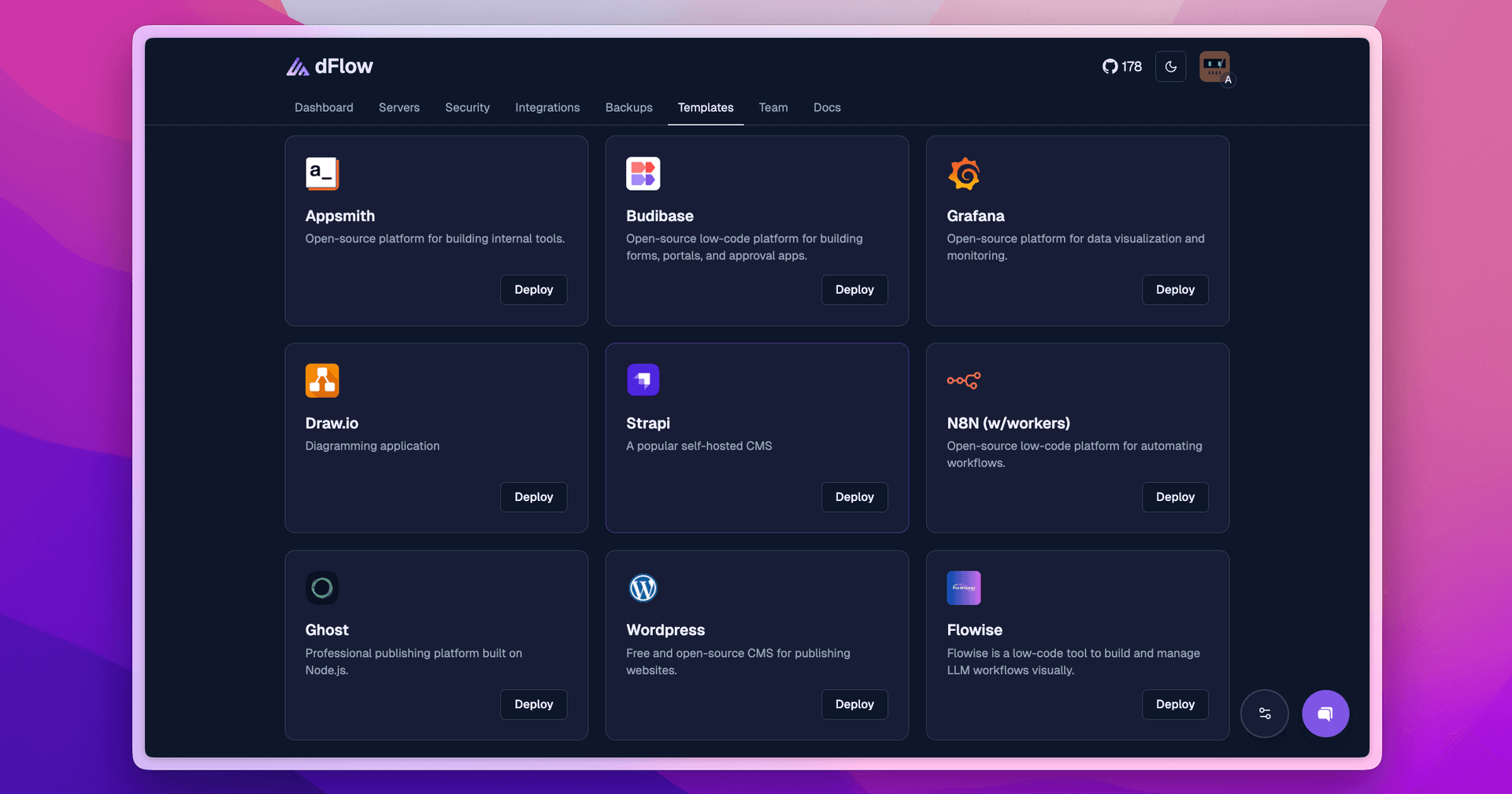Switch to the Servers tab
1512x794 pixels.
point(398,107)
